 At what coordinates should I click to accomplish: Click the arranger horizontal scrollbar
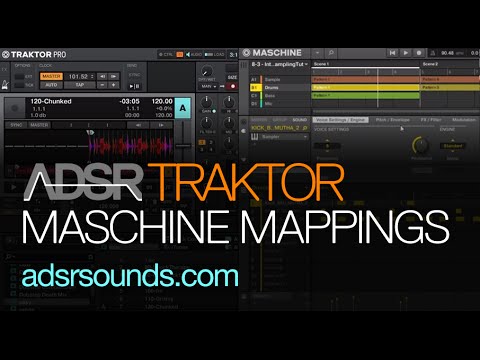click(395, 111)
